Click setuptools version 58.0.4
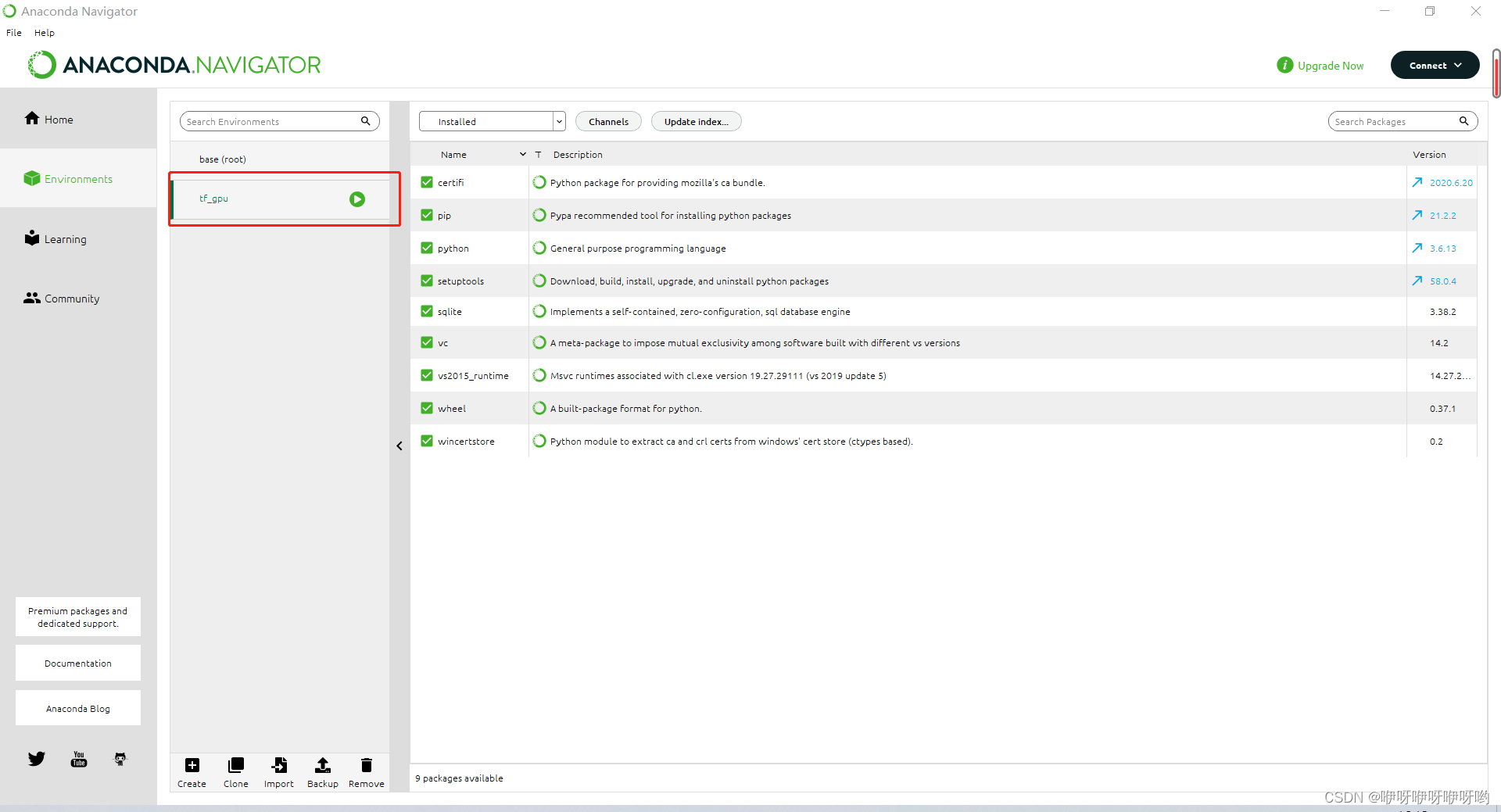Screen dimensions: 1501x812 coord(1443,281)
